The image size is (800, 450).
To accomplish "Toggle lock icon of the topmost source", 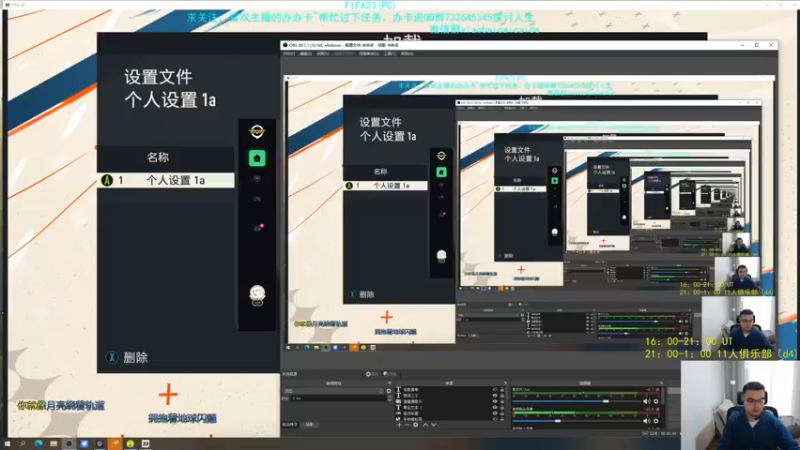I will pos(502,389).
